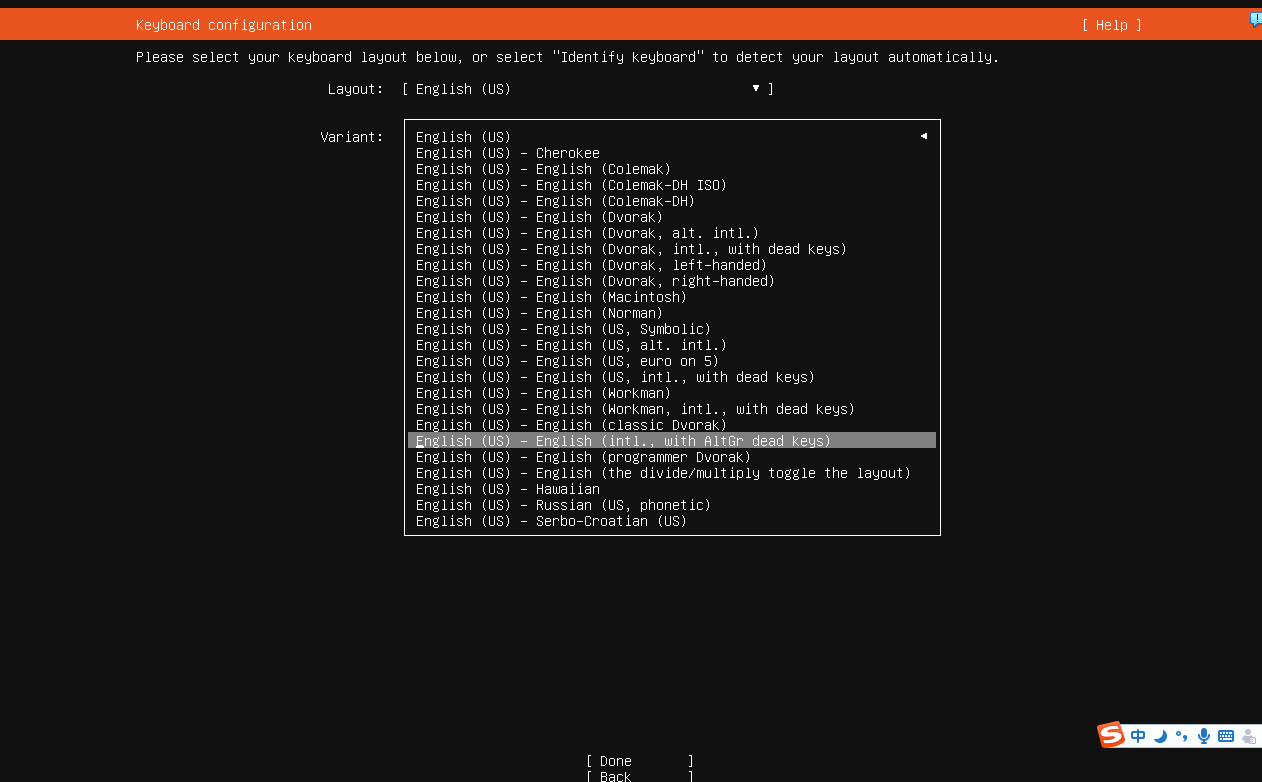Toggle punctuation mode on Sogou toolbar

point(1182,737)
